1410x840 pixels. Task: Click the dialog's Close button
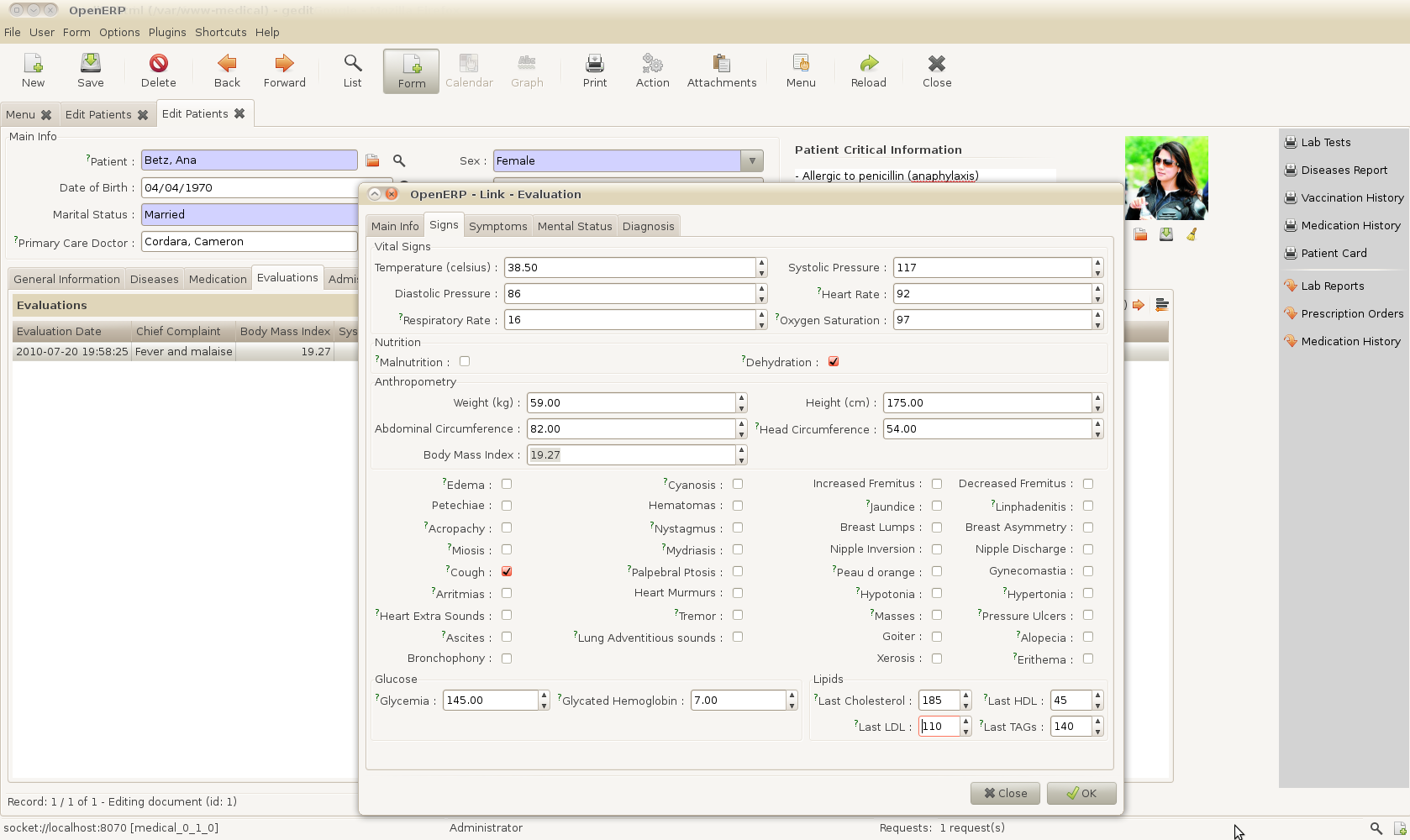coord(1005,793)
